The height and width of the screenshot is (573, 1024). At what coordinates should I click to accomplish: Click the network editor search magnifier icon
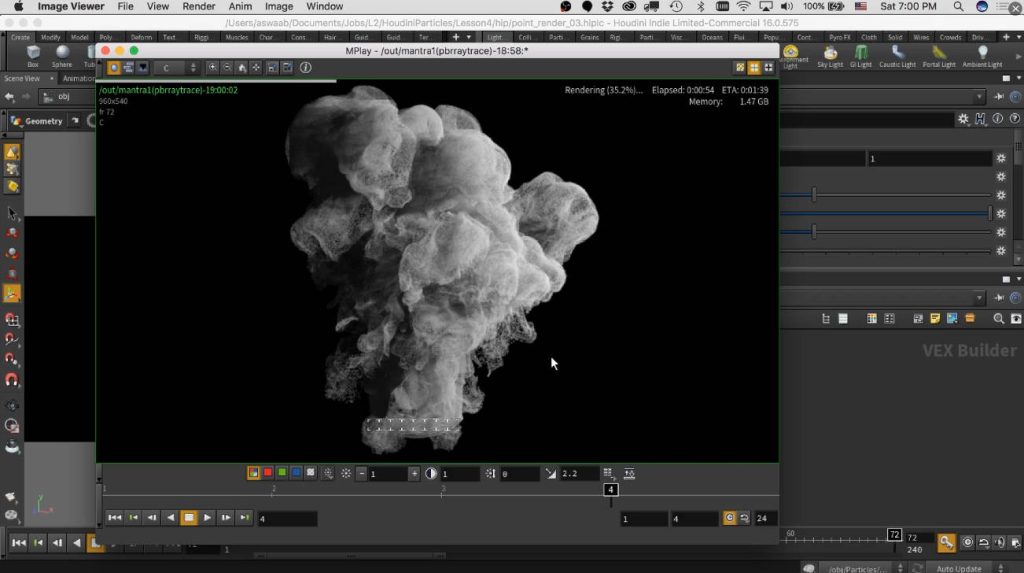tap(998, 319)
